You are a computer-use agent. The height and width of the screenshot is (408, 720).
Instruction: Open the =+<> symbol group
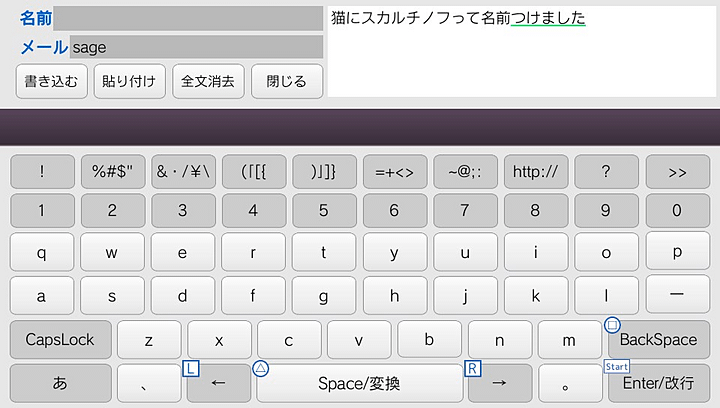(x=394, y=171)
